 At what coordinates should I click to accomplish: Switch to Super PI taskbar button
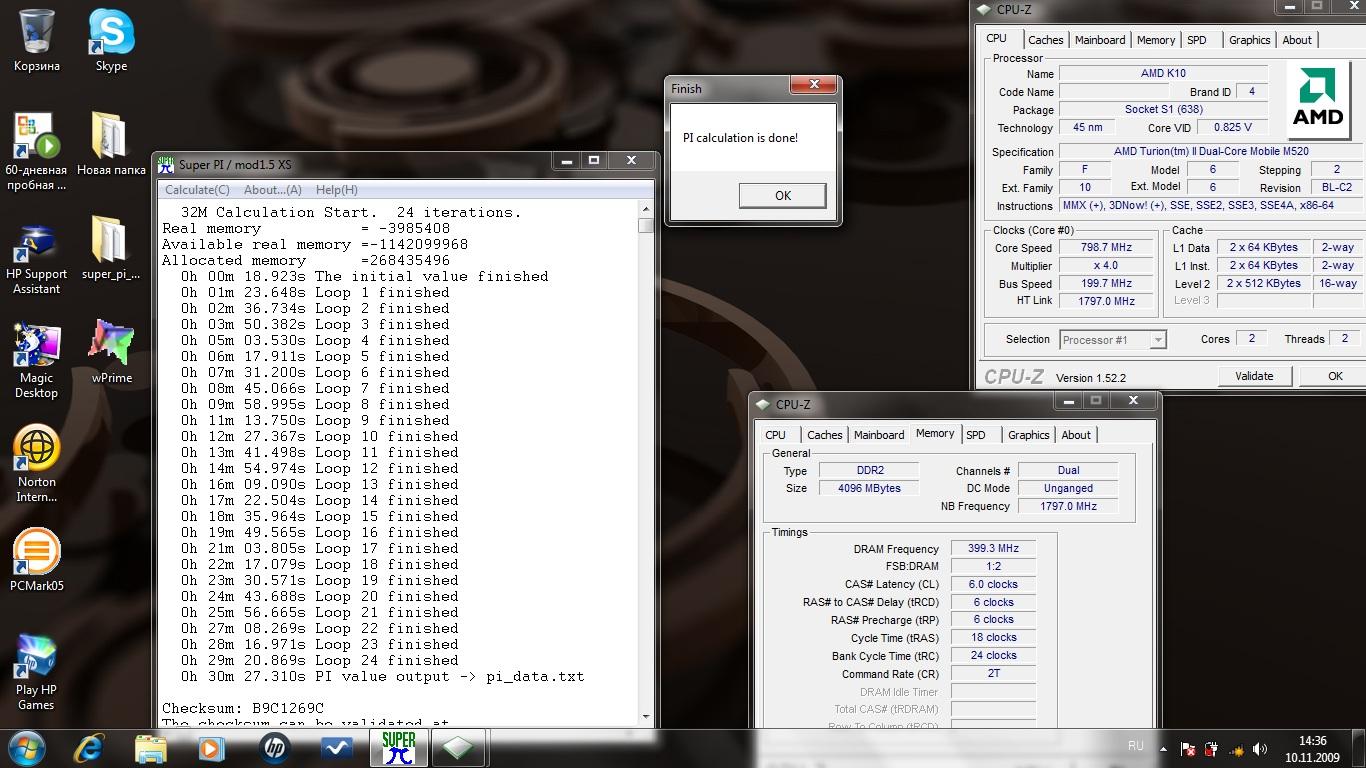click(x=398, y=748)
